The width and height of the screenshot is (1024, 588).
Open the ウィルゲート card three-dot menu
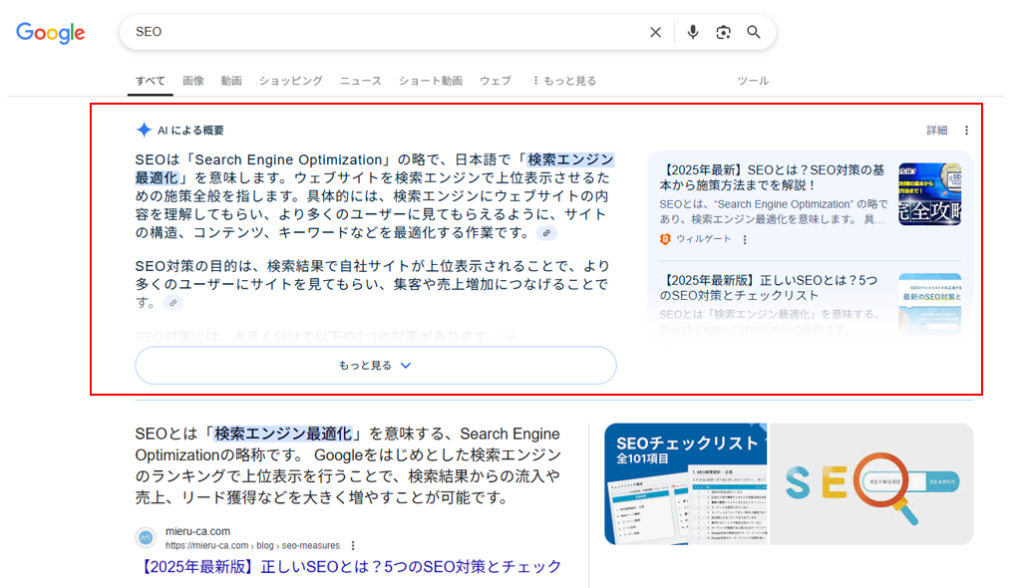pos(744,240)
